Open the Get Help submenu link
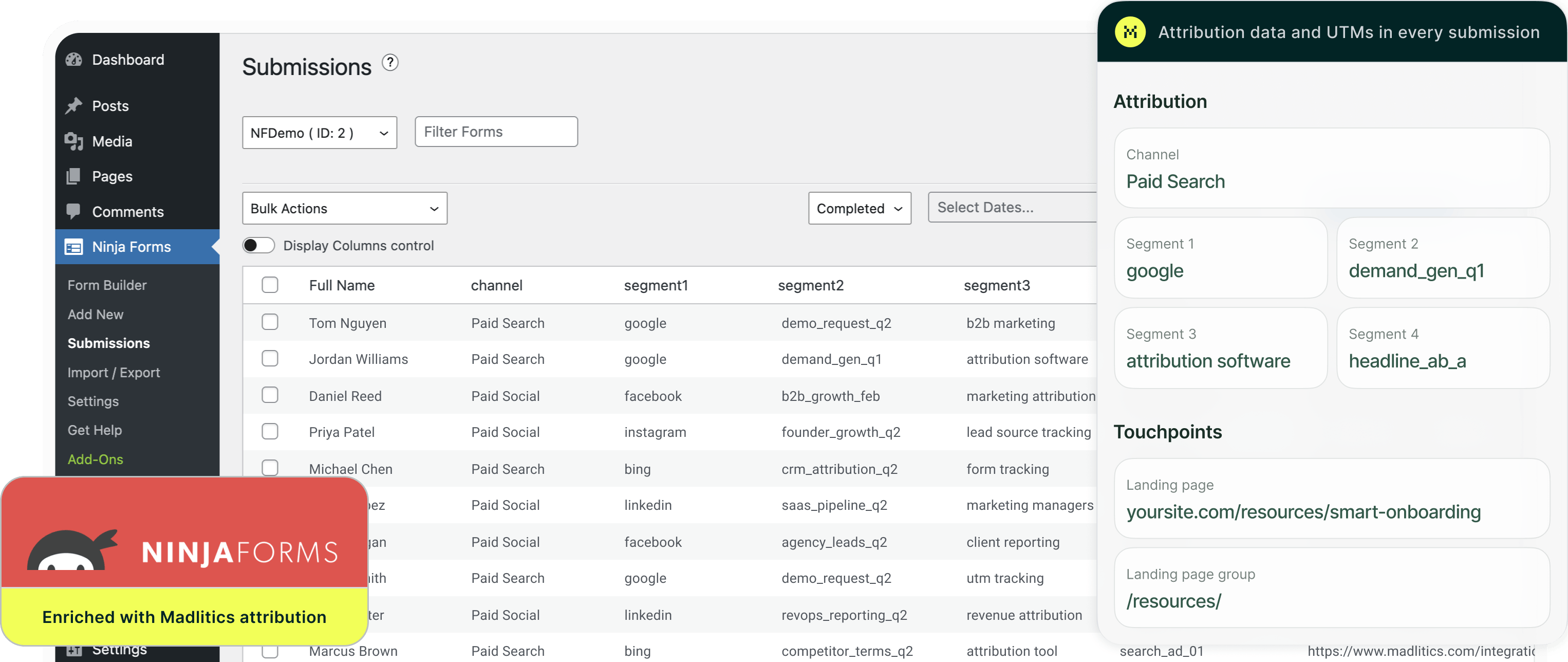The height and width of the screenshot is (662, 1568). click(95, 430)
